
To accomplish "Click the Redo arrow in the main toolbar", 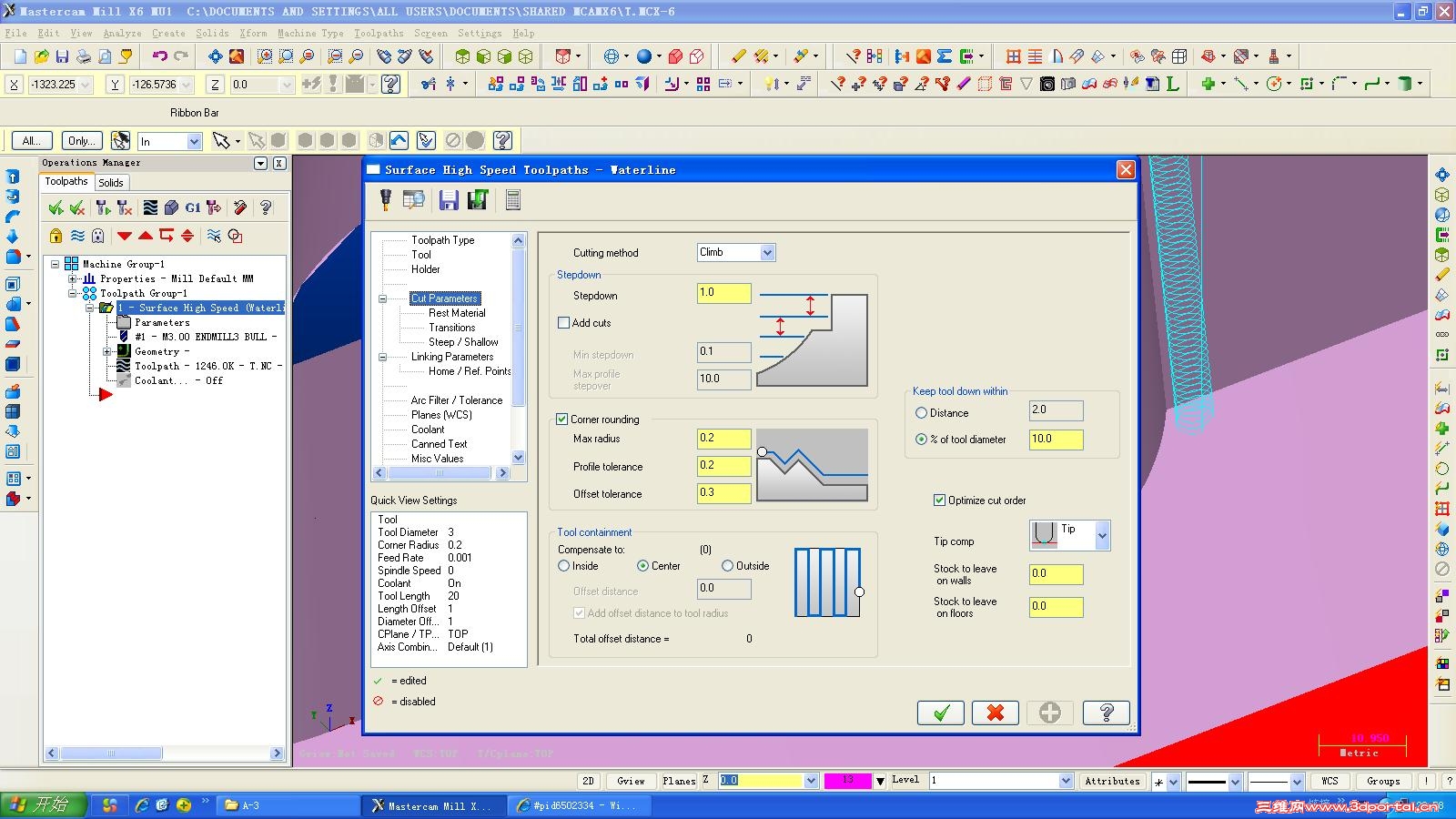I will click(181, 56).
